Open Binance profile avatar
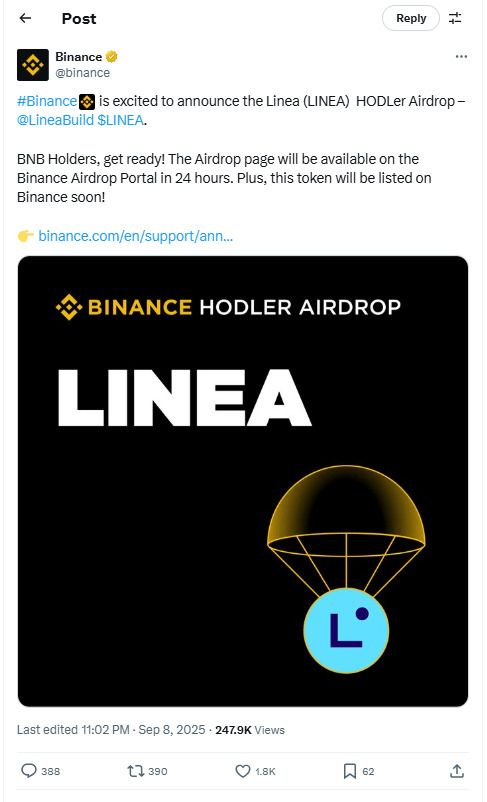Screen dimensions: 487x802 33,65
